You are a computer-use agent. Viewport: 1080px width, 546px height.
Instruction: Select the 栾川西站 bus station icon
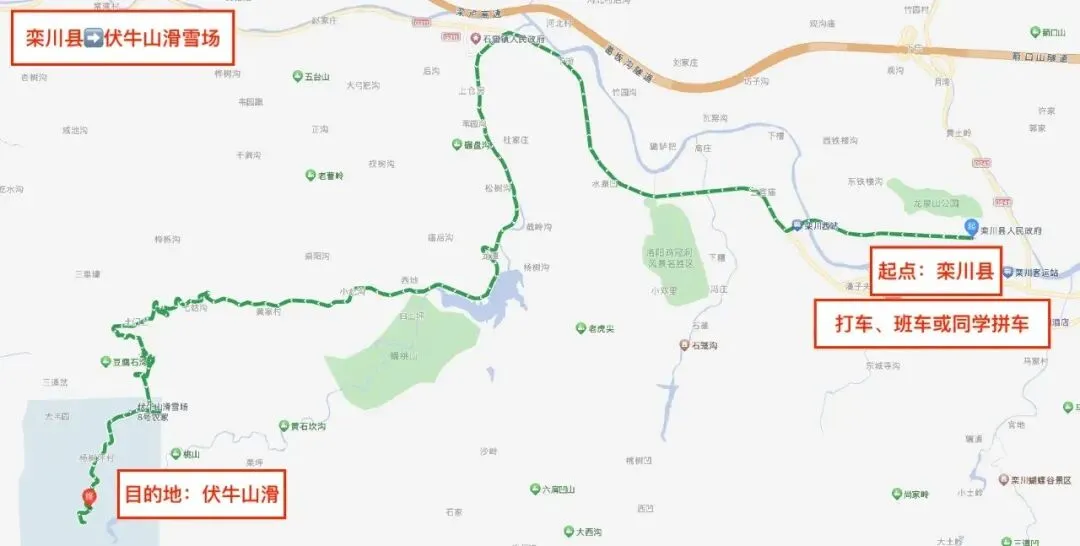click(797, 225)
